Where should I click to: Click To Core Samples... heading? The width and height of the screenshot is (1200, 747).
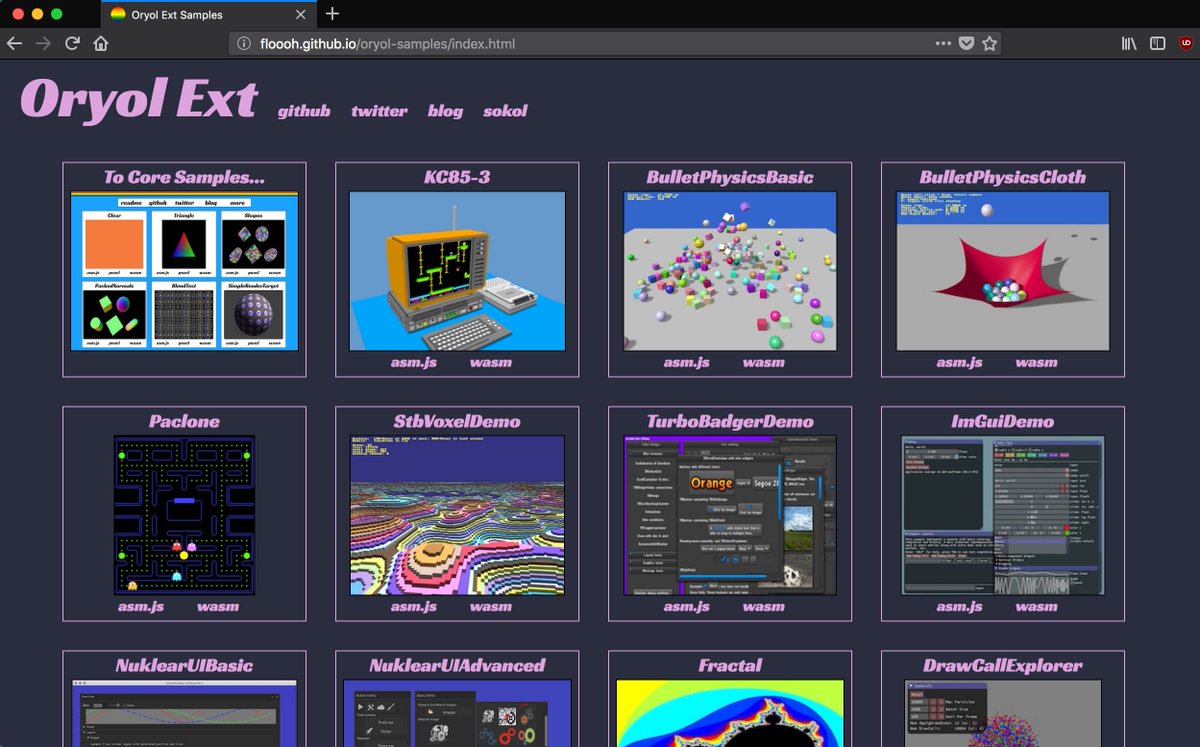(x=184, y=177)
